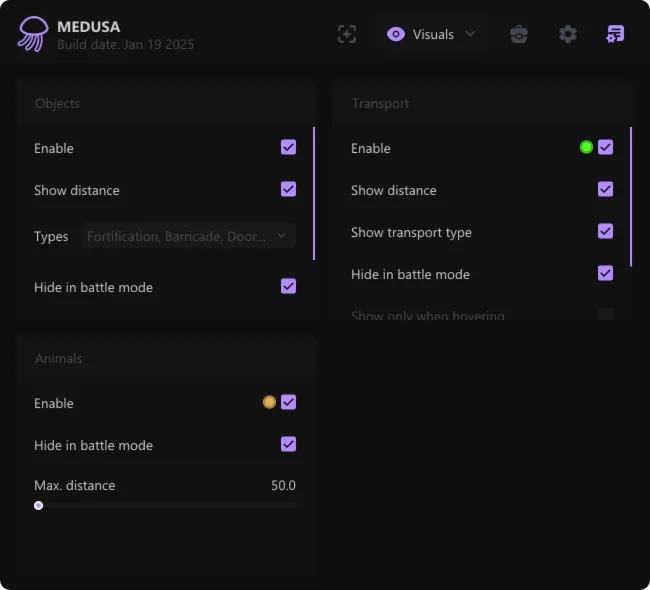Pick the orange Animals color swatch
The image size is (650, 590).
(x=269, y=402)
